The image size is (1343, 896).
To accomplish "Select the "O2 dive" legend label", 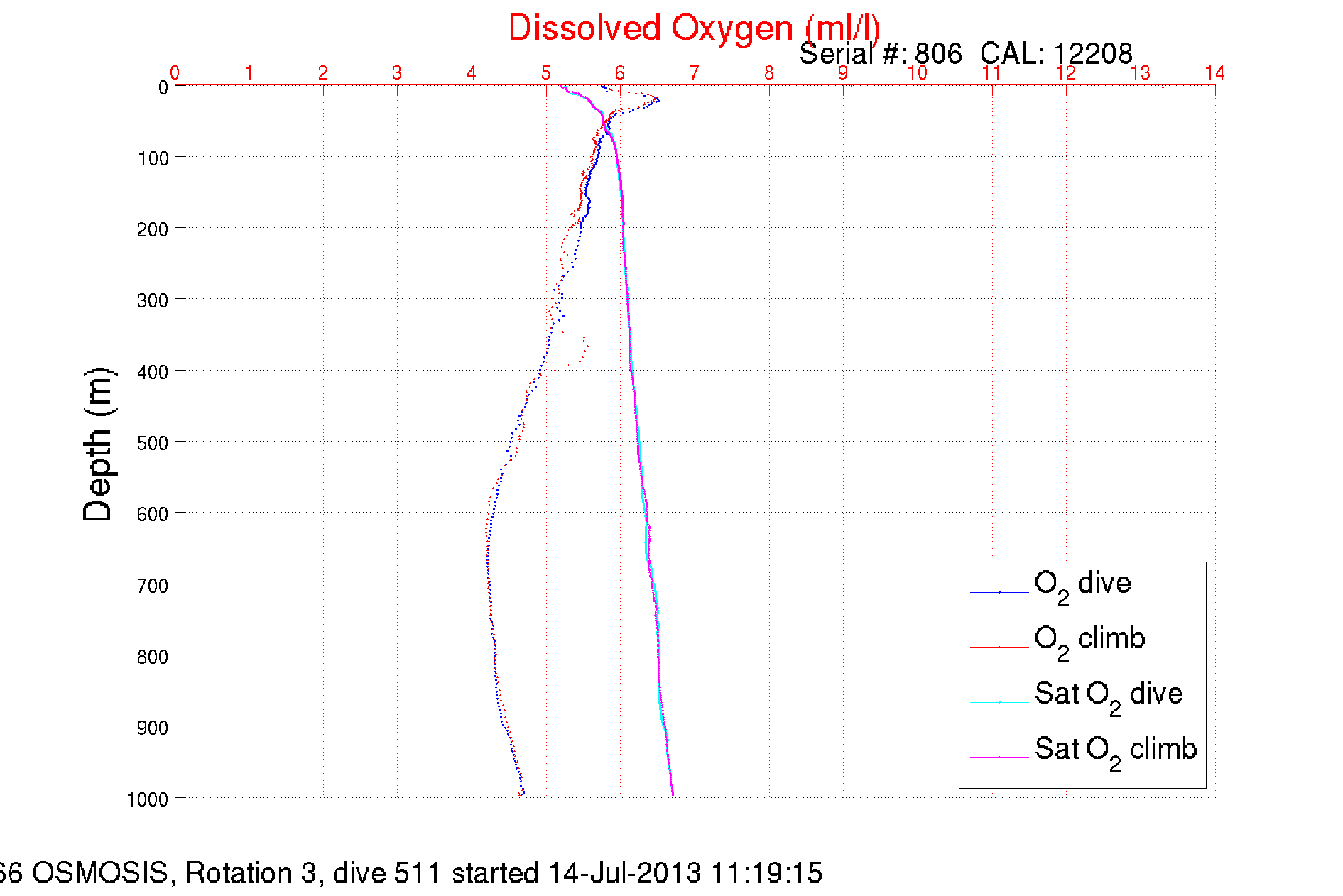I will pyautogui.click(x=1082, y=585).
